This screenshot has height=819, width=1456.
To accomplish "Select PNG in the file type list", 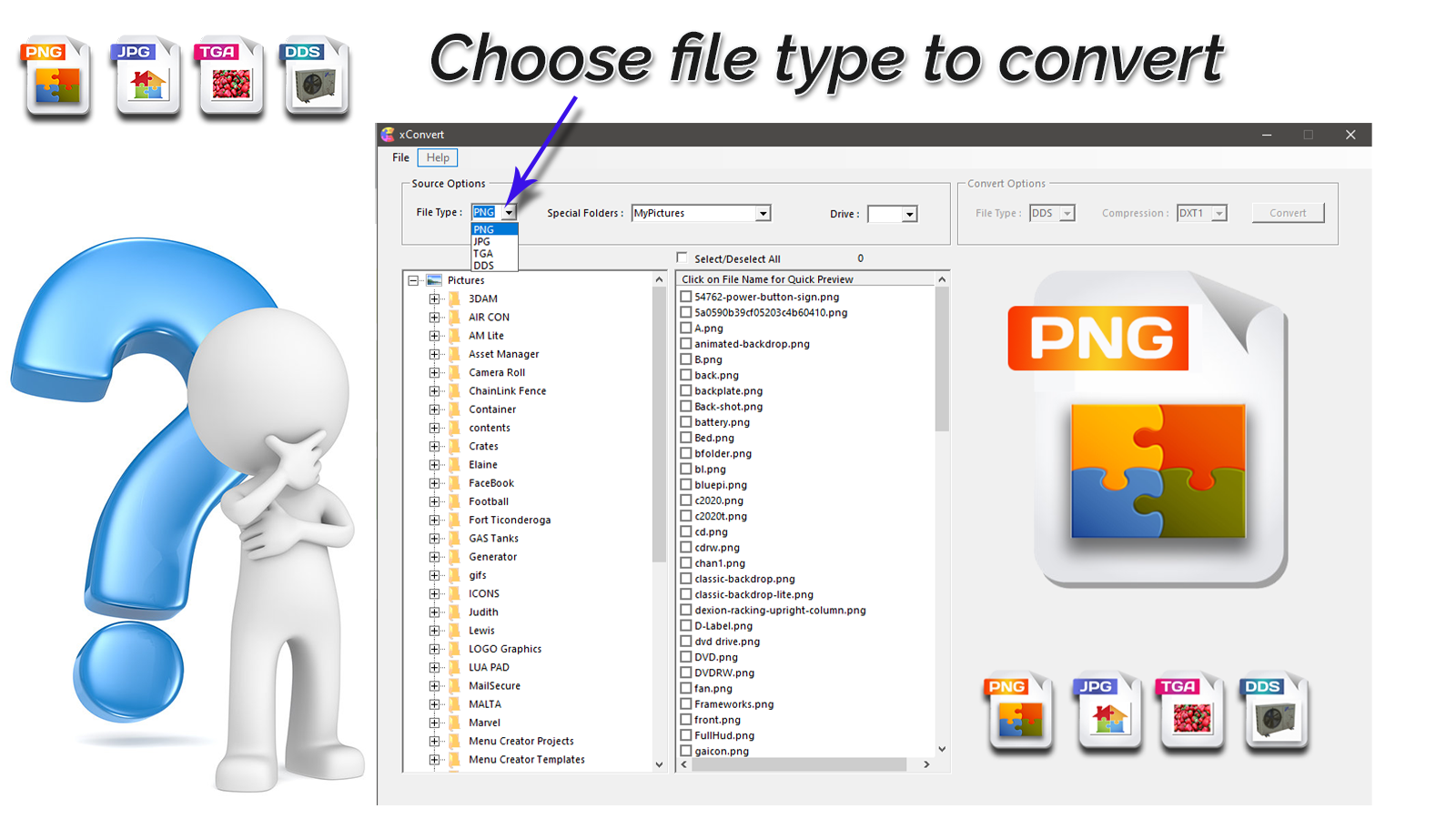I will (494, 229).
